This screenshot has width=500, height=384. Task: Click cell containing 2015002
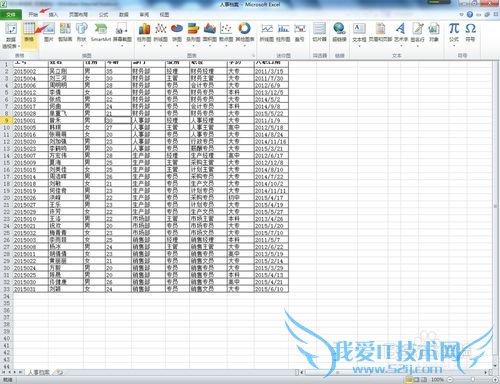pos(31,71)
